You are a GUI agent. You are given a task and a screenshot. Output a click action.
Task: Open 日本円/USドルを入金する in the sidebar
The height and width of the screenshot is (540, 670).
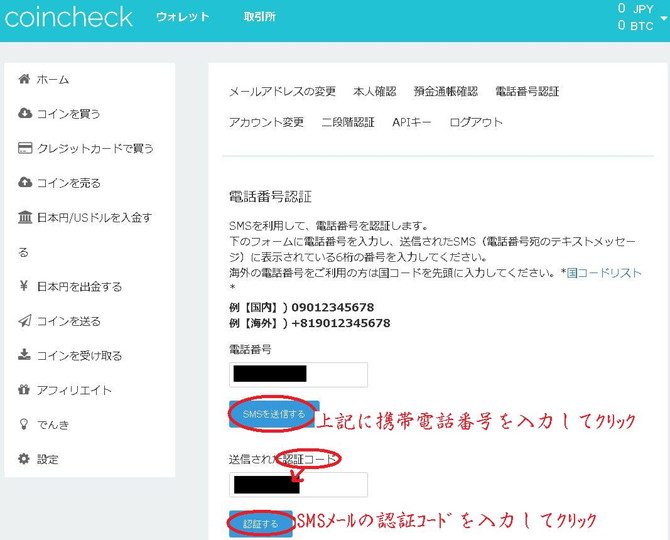(x=94, y=217)
